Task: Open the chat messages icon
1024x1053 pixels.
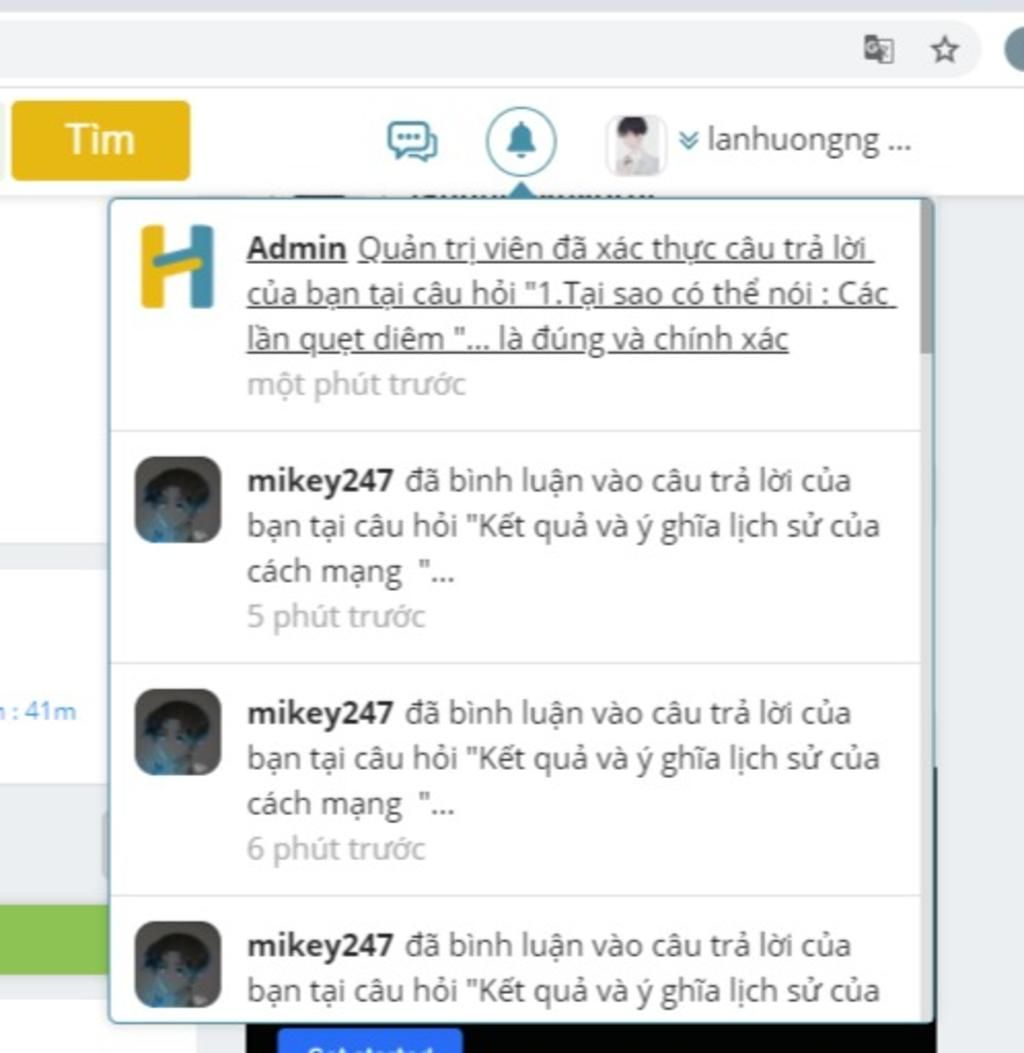Action: tap(414, 141)
